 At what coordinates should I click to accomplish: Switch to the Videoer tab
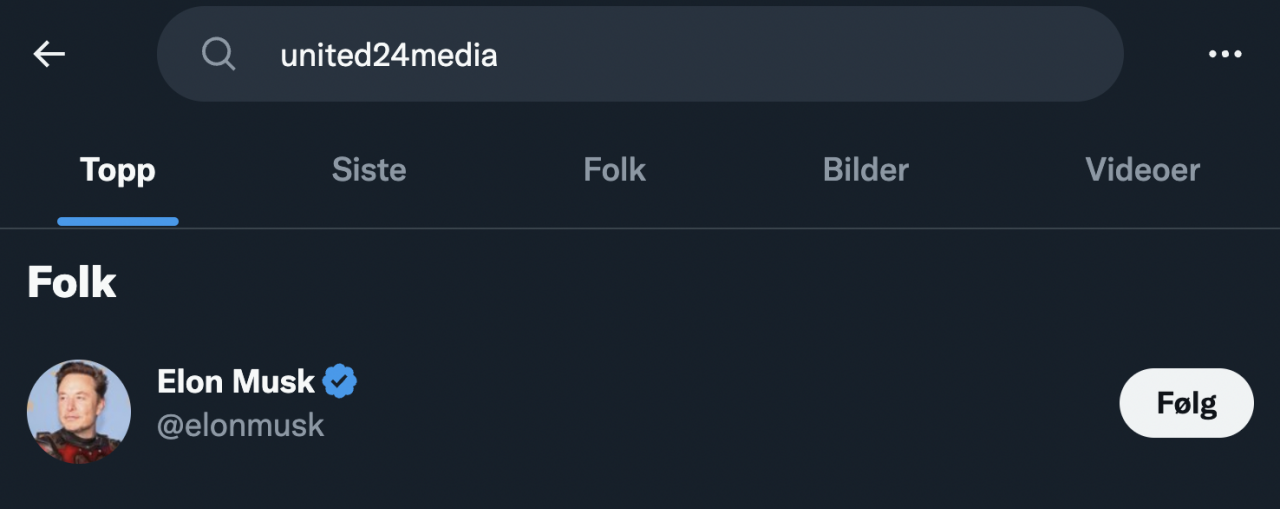[x=1142, y=170]
